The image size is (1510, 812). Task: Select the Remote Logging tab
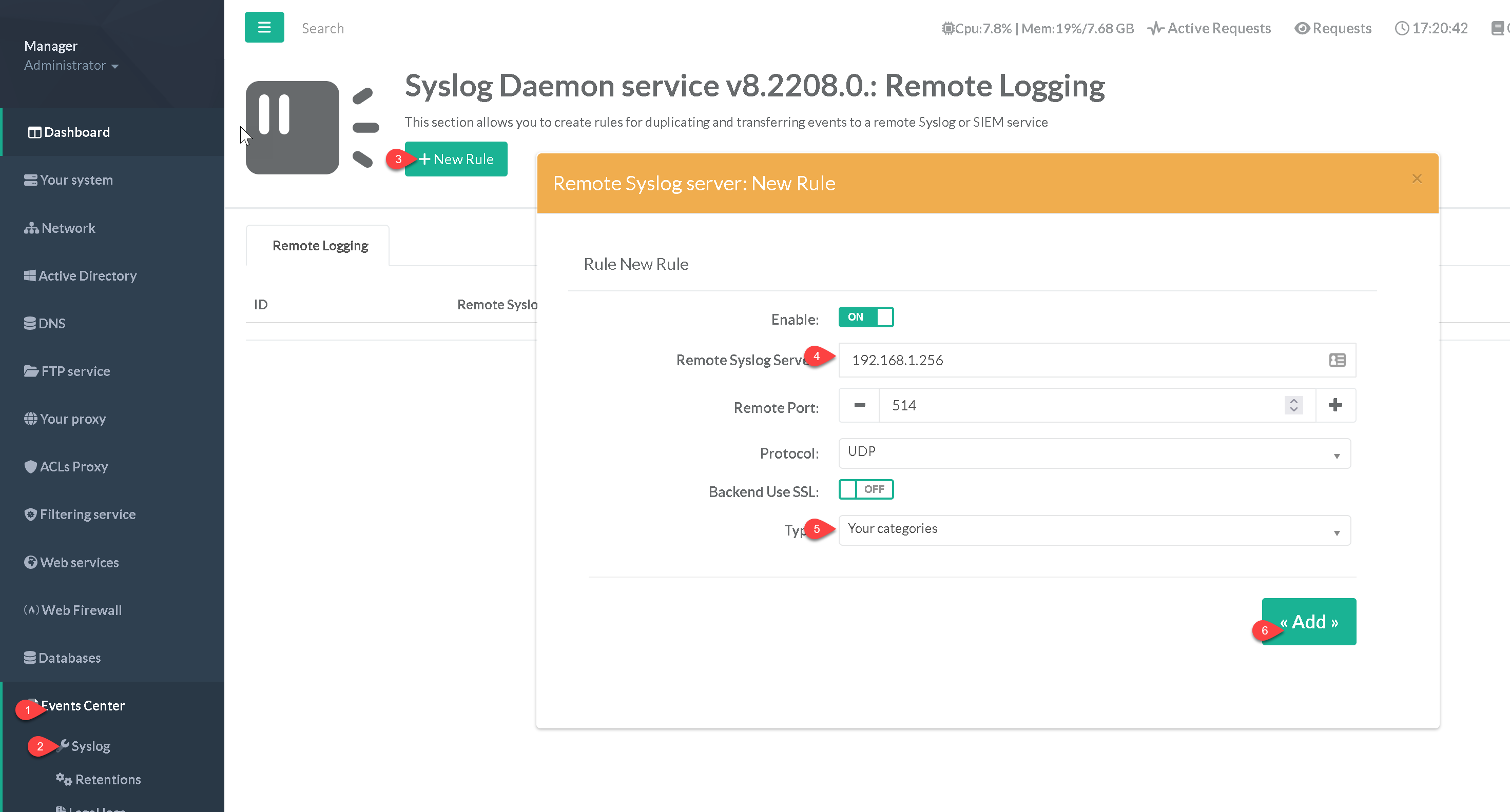319,246
